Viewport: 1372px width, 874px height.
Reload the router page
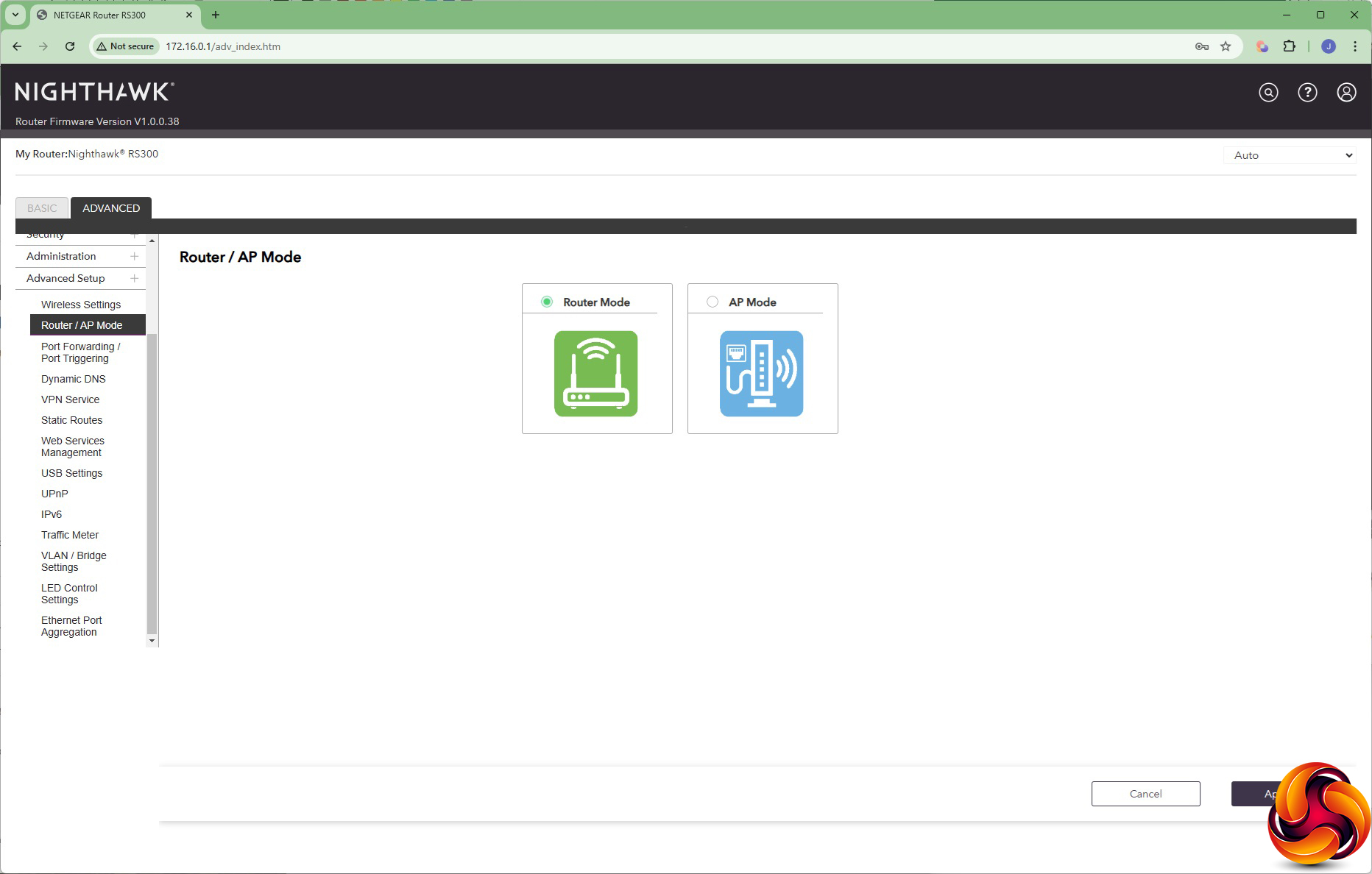click(70, 46)
